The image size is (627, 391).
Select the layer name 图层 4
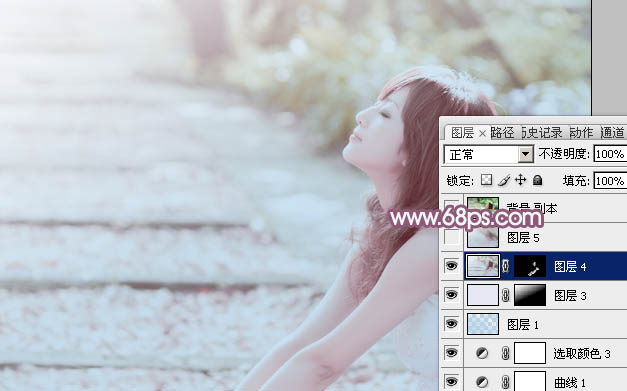click(x=570, y=267)
